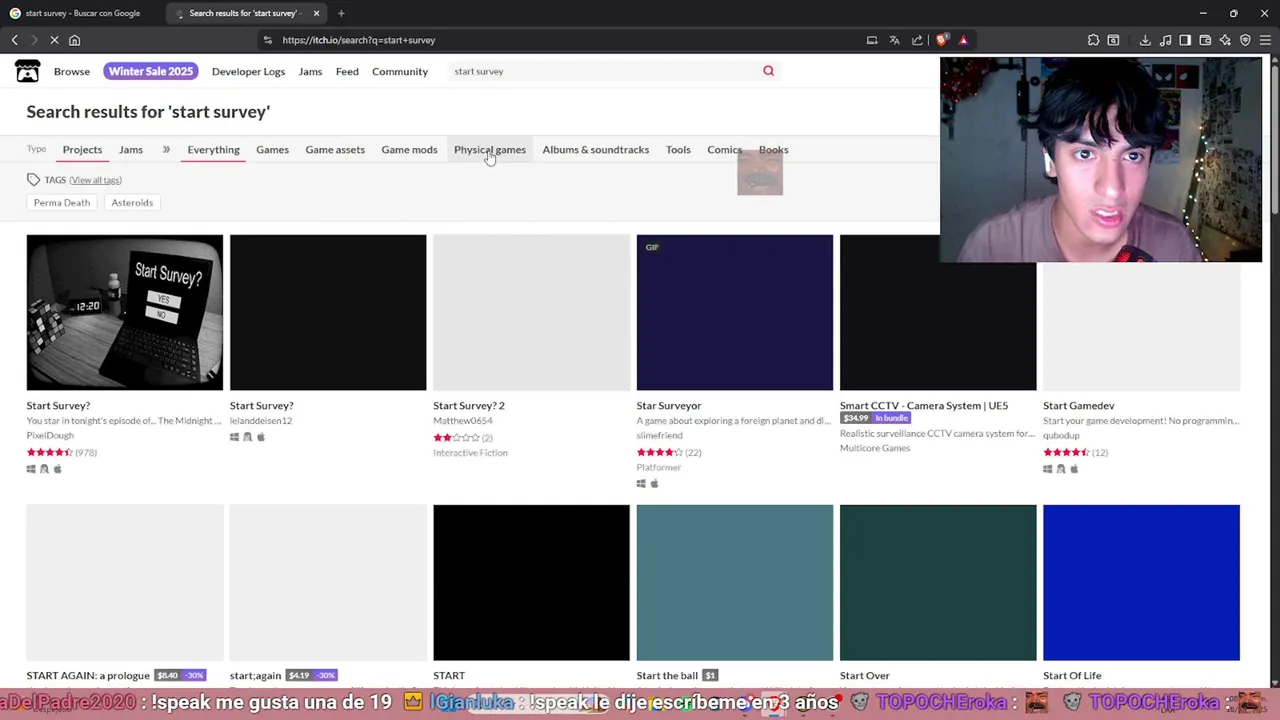
Task: Open the 'View all tags' link
Action: (x=95, y=180)
